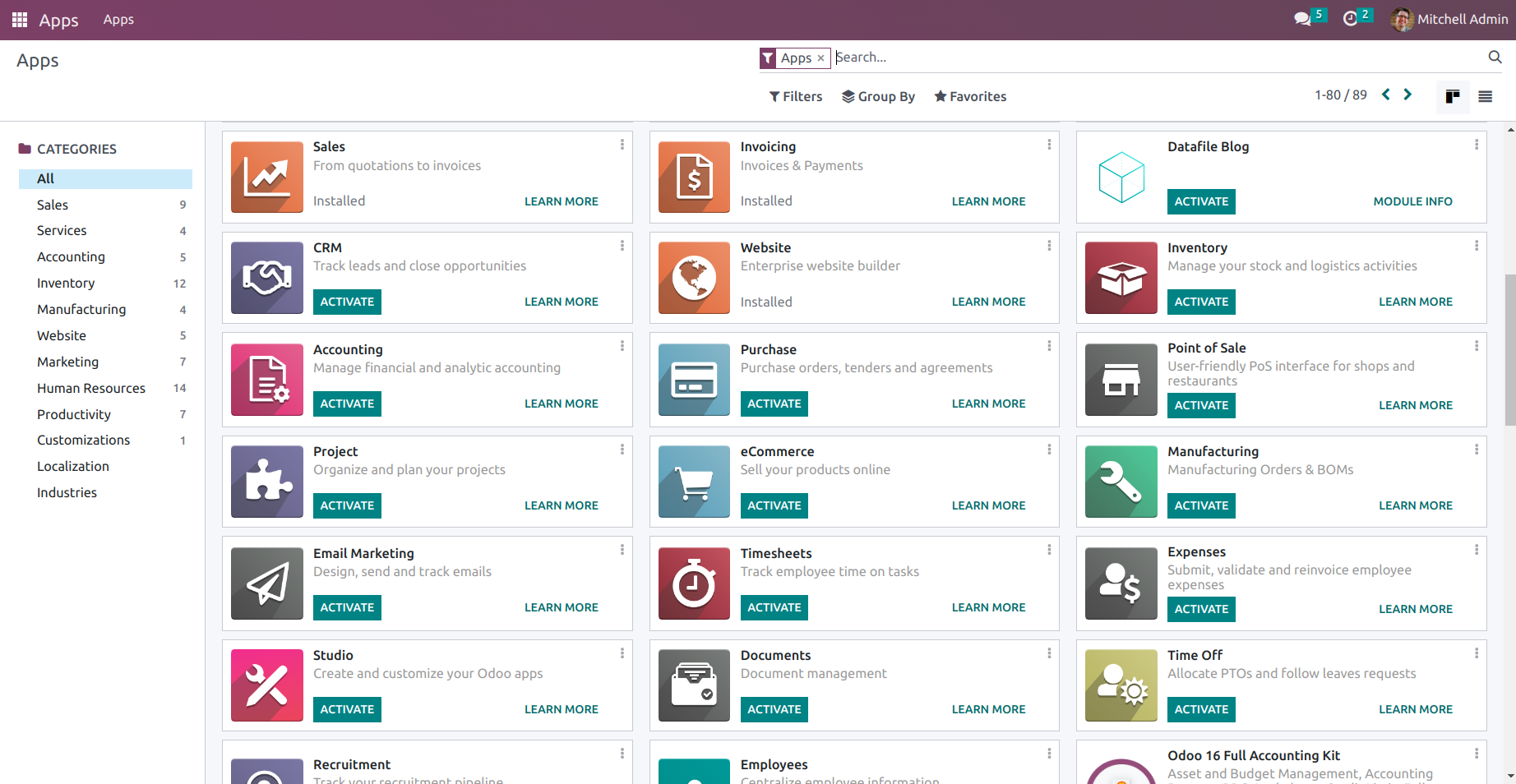Click the Project puzzle icon
This screenshot has height=784, width=1516.
coord(267,482)
